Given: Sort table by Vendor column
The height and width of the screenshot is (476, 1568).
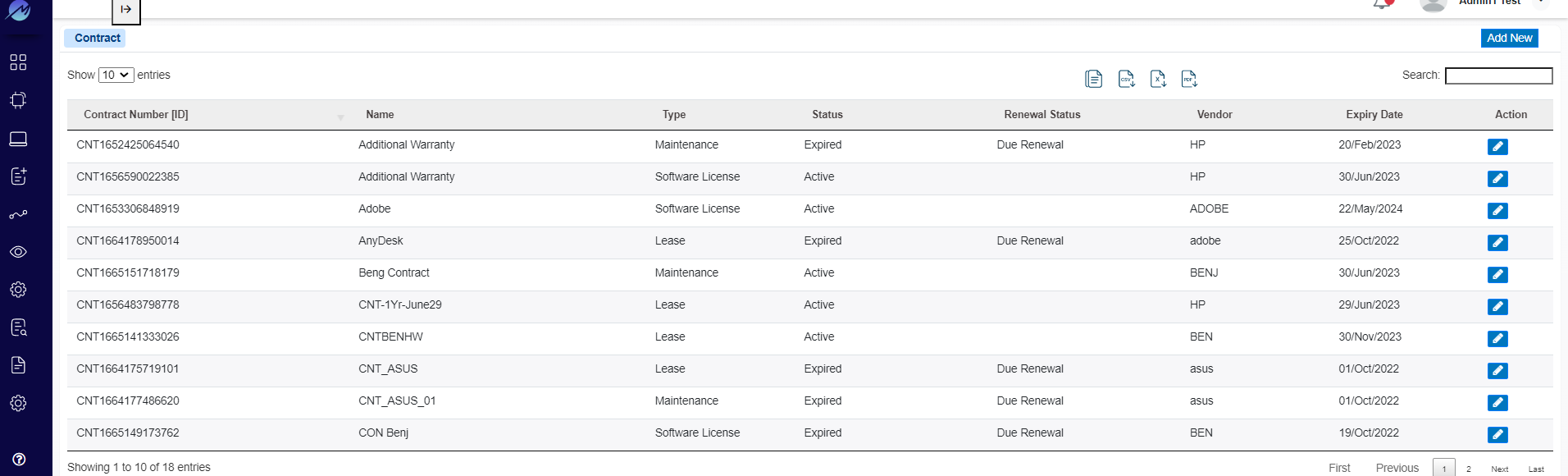Looking at the screenshot, I should (1215, 115).
